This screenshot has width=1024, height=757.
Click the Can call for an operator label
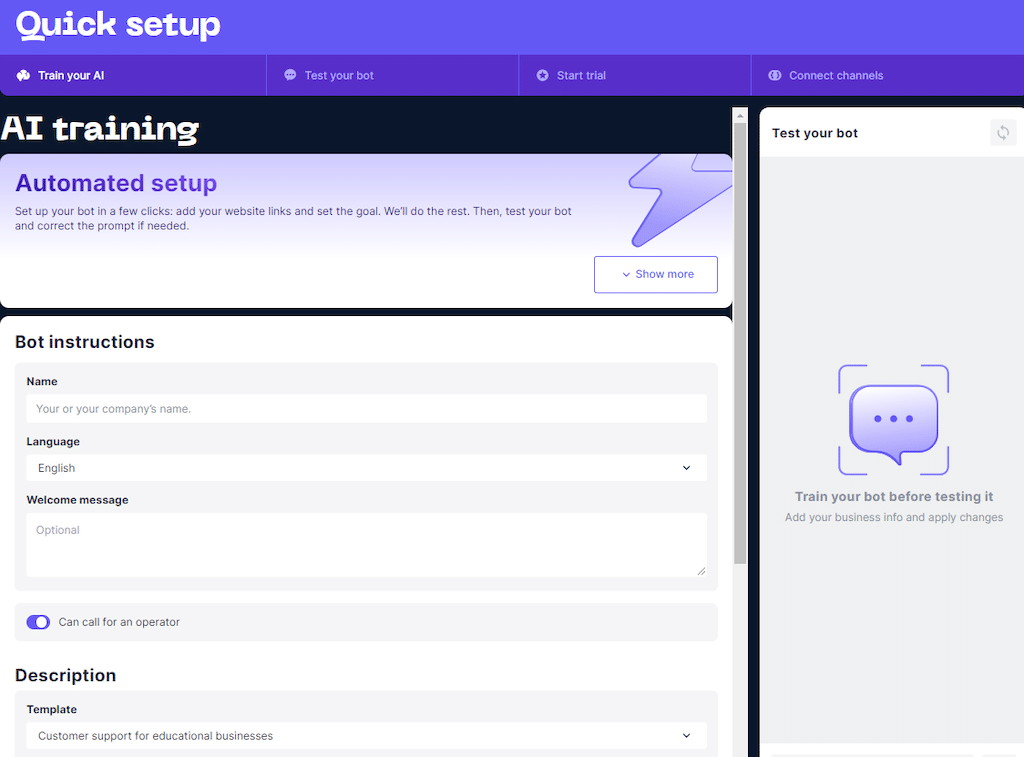tap(119, 622)
